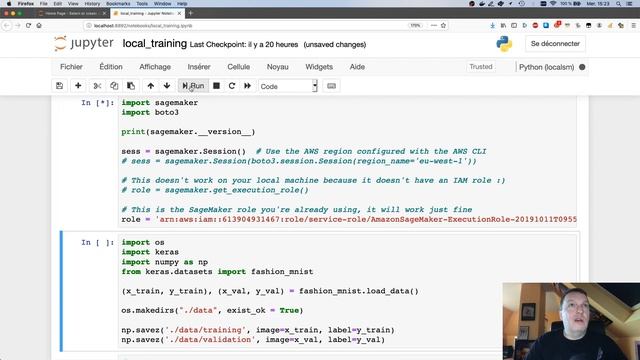Viewport: 640px width, 360px height.
Task: Open the Édition menu
Action: [111, 67]
